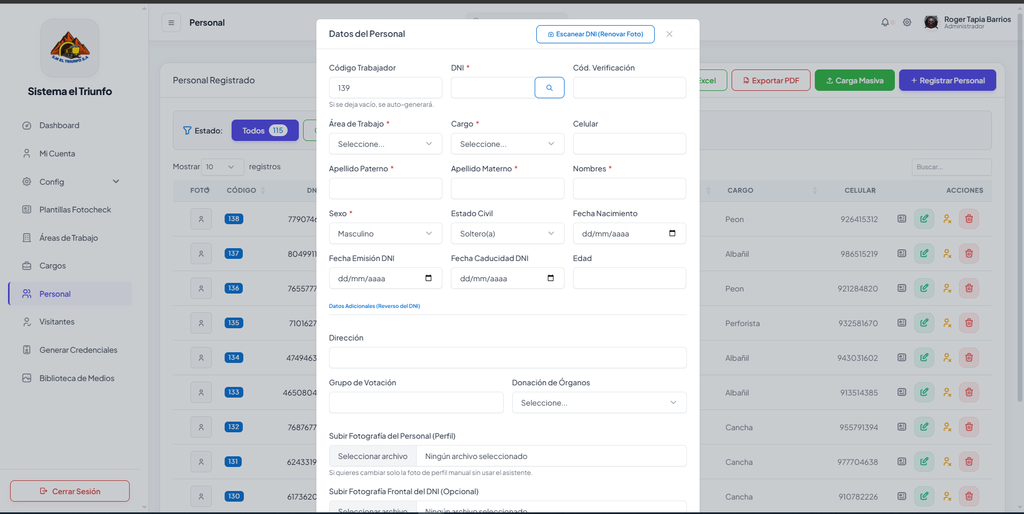The image size is (1024, 514).
Task: Click the Dirección input field
Action: 507,358
